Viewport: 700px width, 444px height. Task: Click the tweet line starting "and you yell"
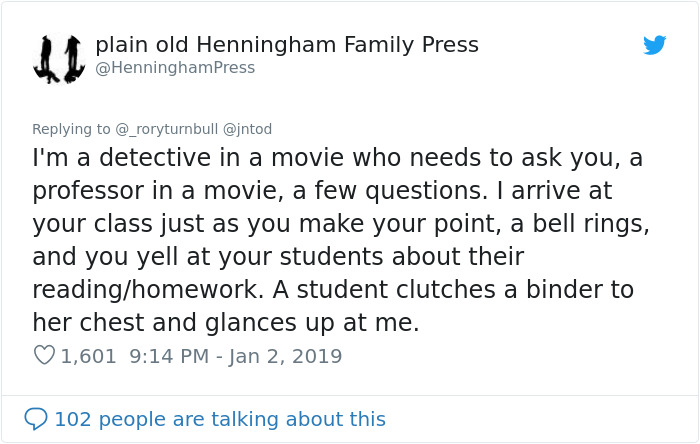coord(278,256)
